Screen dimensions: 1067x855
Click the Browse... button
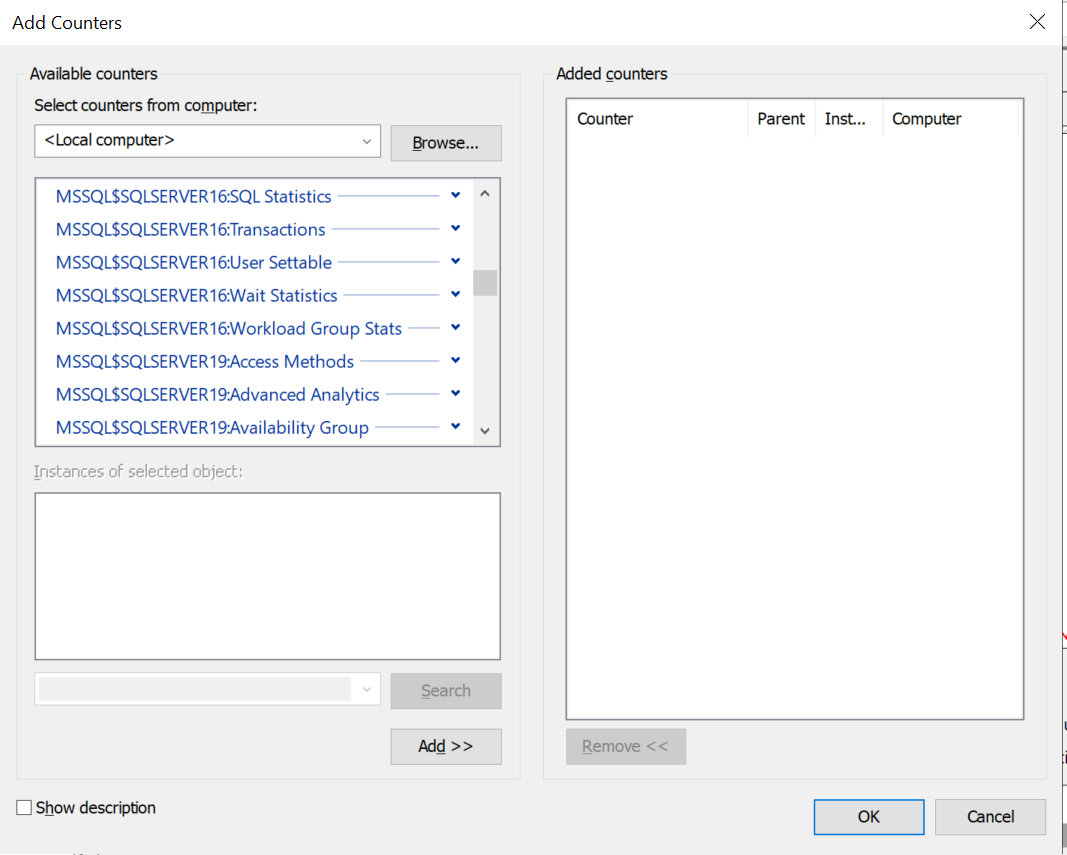pos(446,143)
